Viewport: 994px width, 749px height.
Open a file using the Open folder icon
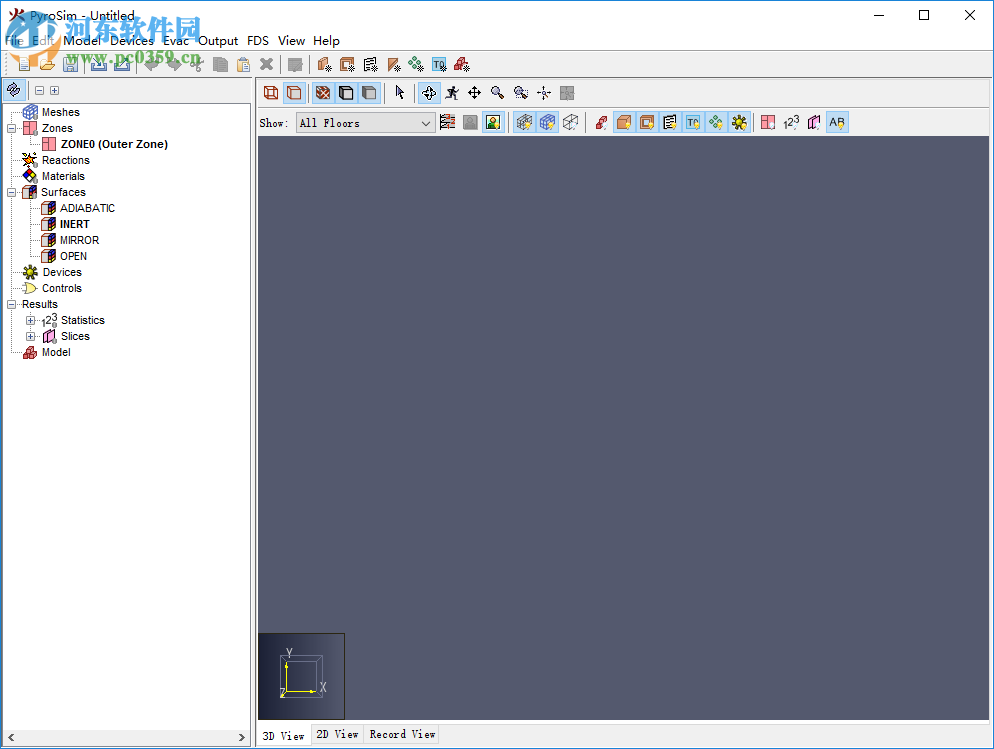[48, 64]
